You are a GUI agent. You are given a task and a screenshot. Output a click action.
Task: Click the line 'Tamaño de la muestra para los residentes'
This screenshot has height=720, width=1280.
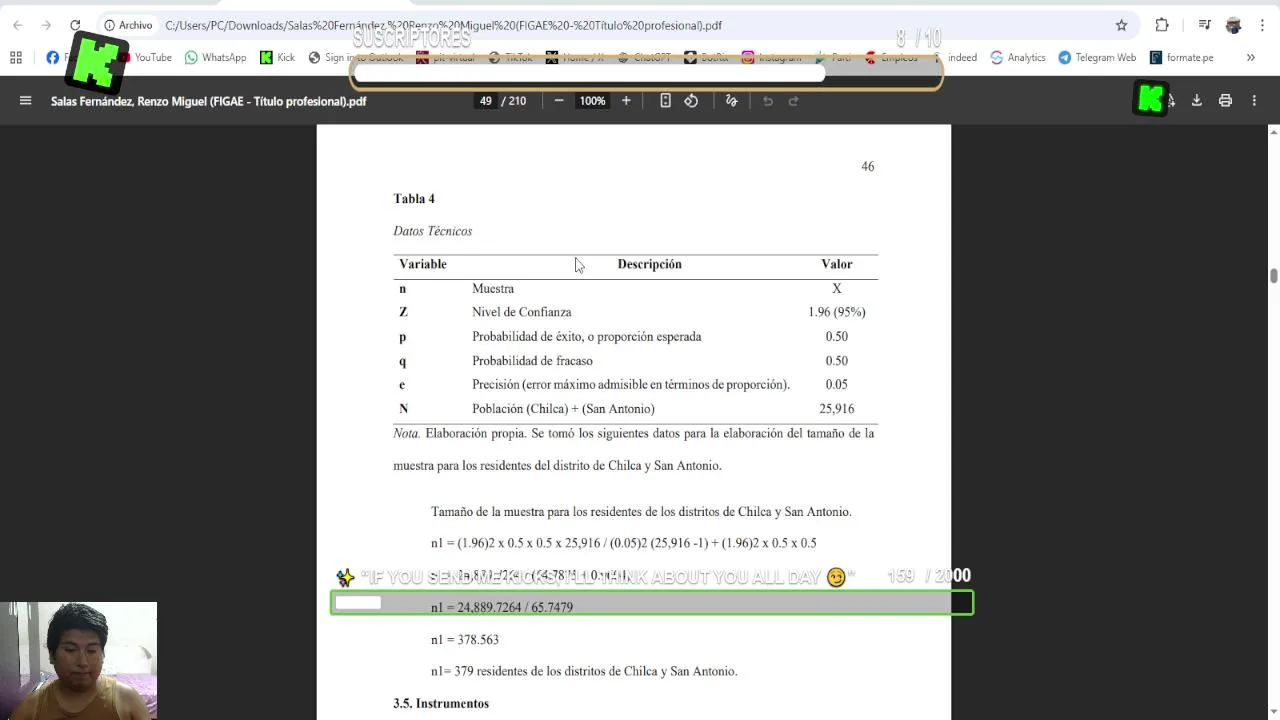641,512
